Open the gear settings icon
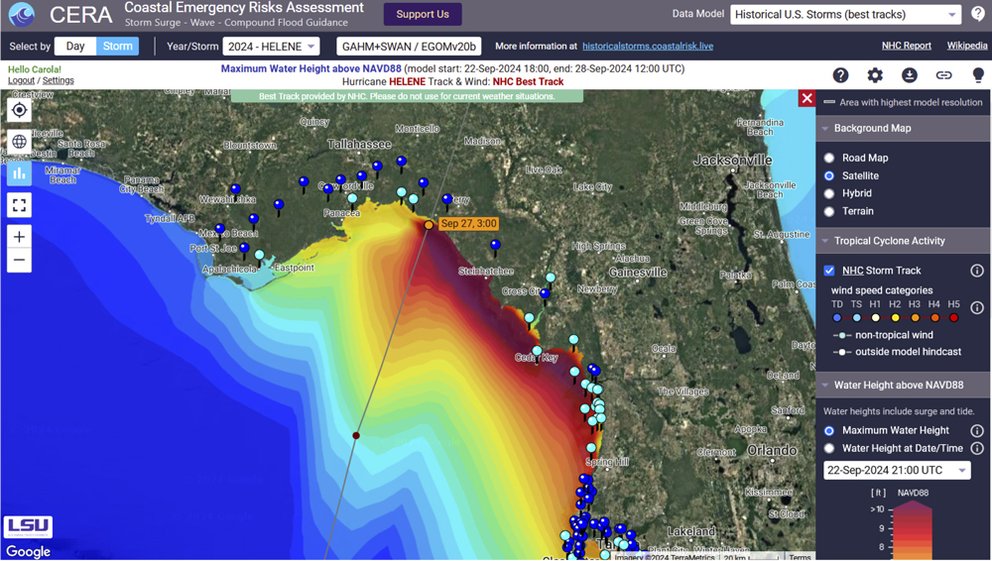Image resolution: width=992 pixels, height=561 pixels. point(875,76)
